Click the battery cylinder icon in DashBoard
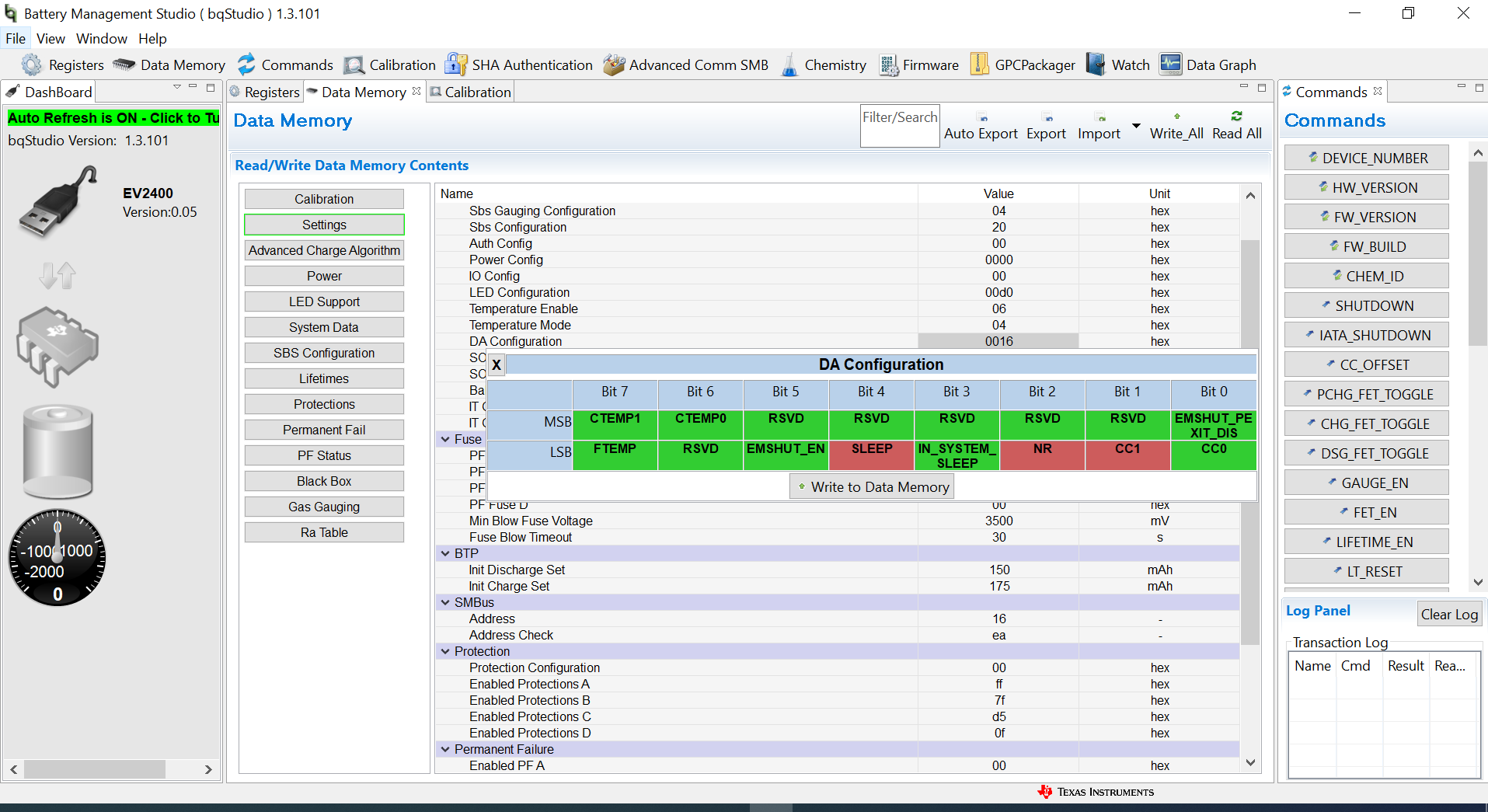The width and height of the screenshot is (1488, 812). pyautogui.click(x=58, y=451)
